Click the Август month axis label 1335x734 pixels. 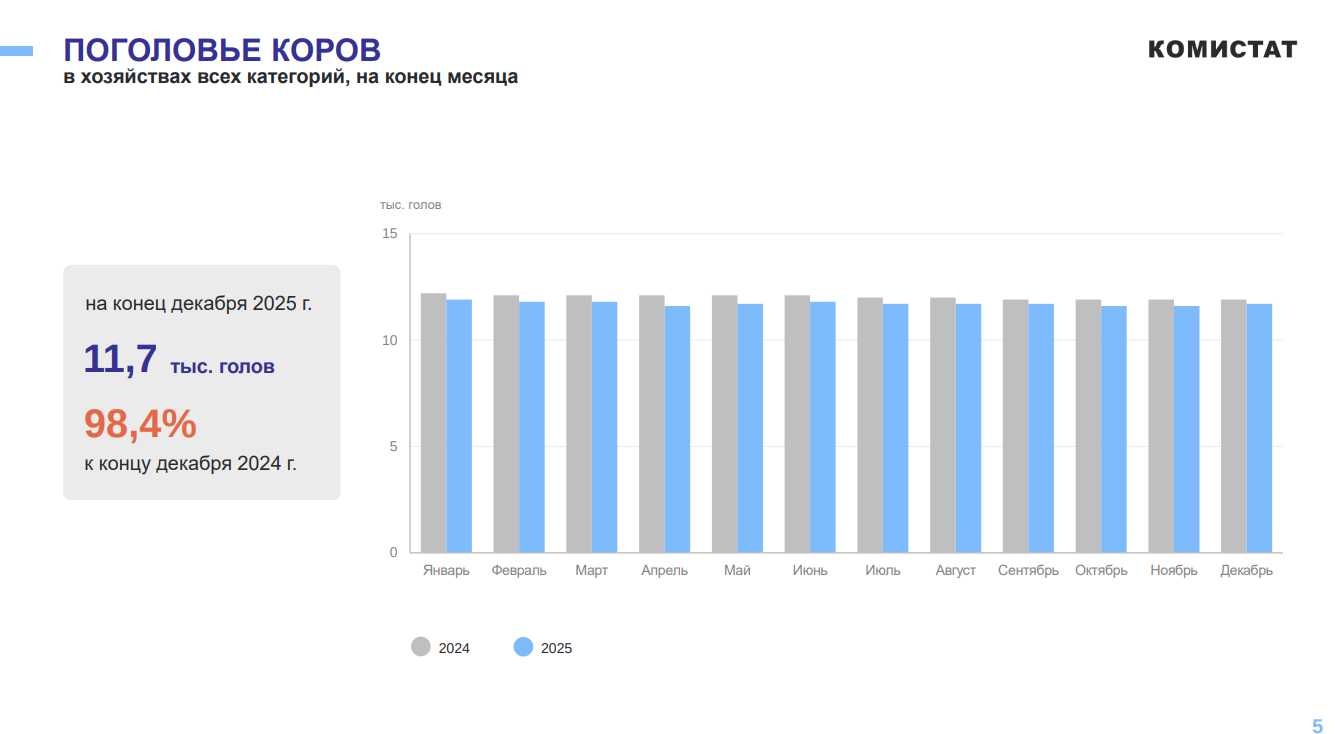point(955,571)
